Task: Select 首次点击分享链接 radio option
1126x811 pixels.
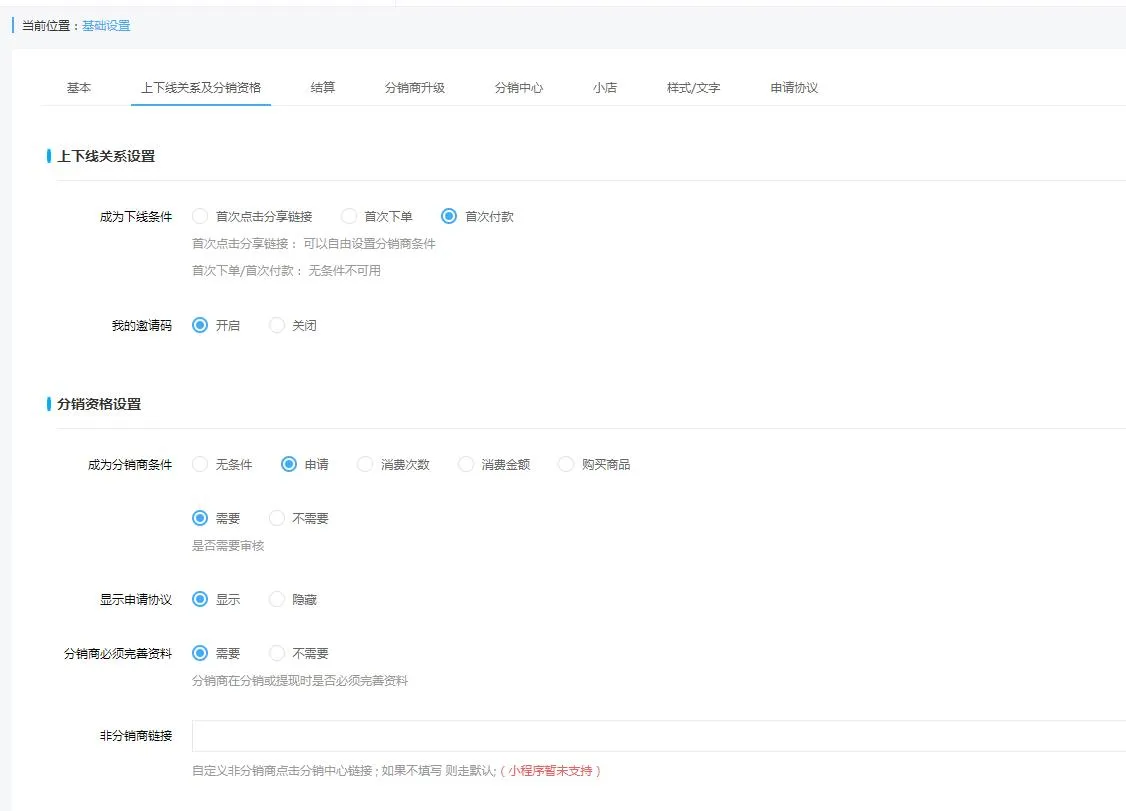Action: (200, 216)
